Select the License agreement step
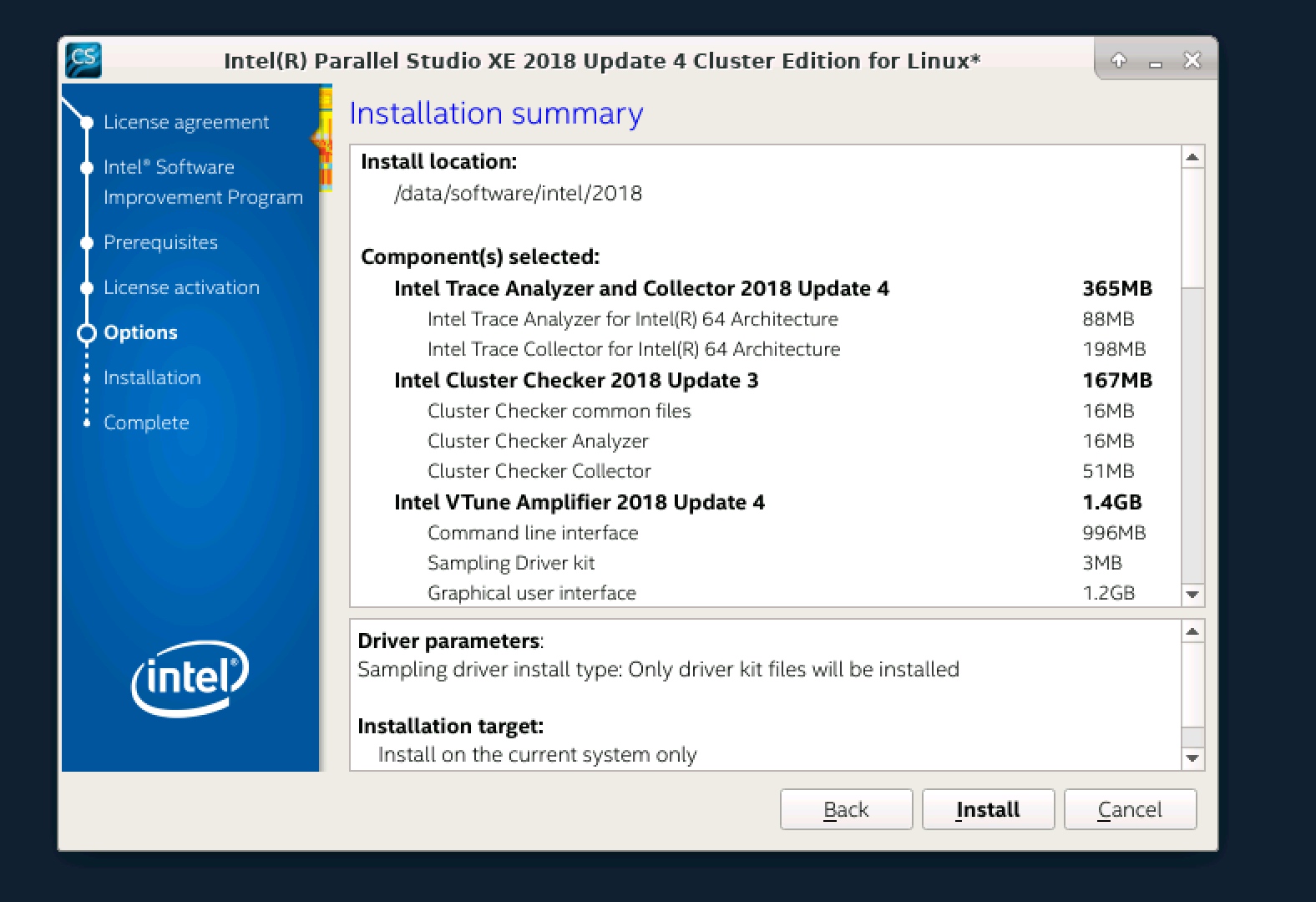The height and width of the screenshot is (902, 1316). tap(185, 122)
